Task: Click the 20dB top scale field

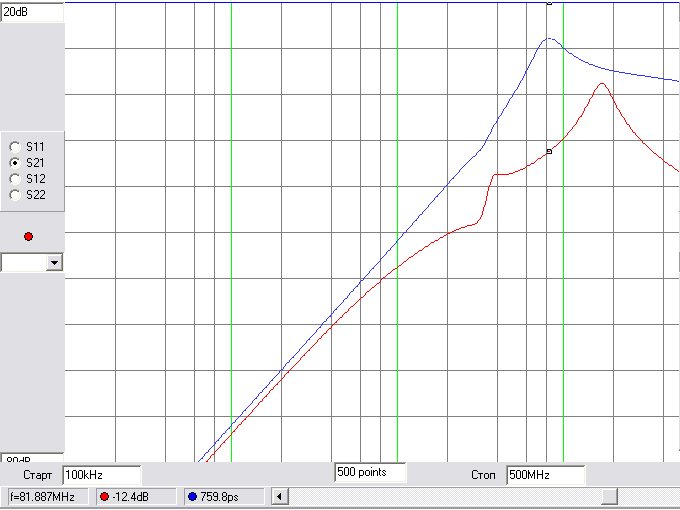Action: [x=32, y=11]
